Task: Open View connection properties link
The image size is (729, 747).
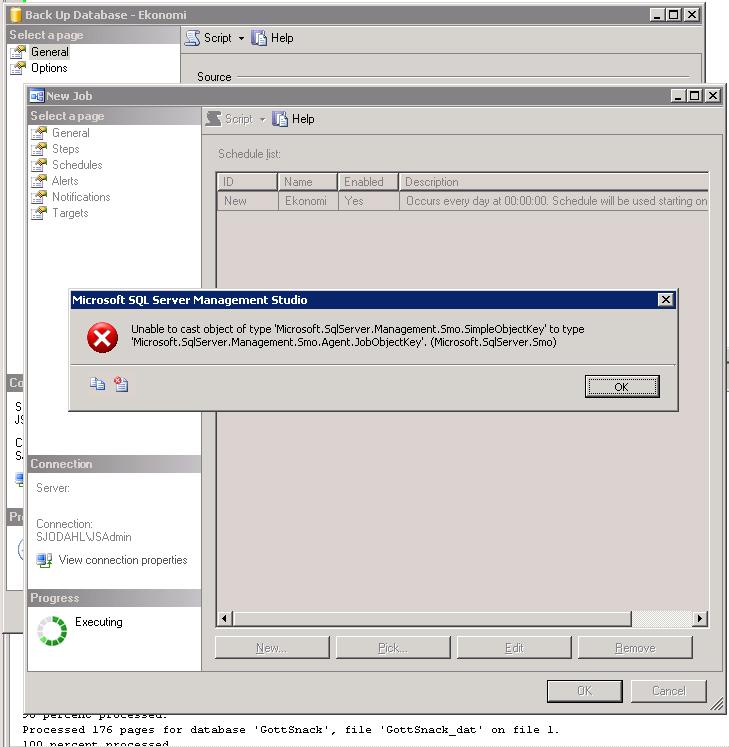Action: click(123, 560)
